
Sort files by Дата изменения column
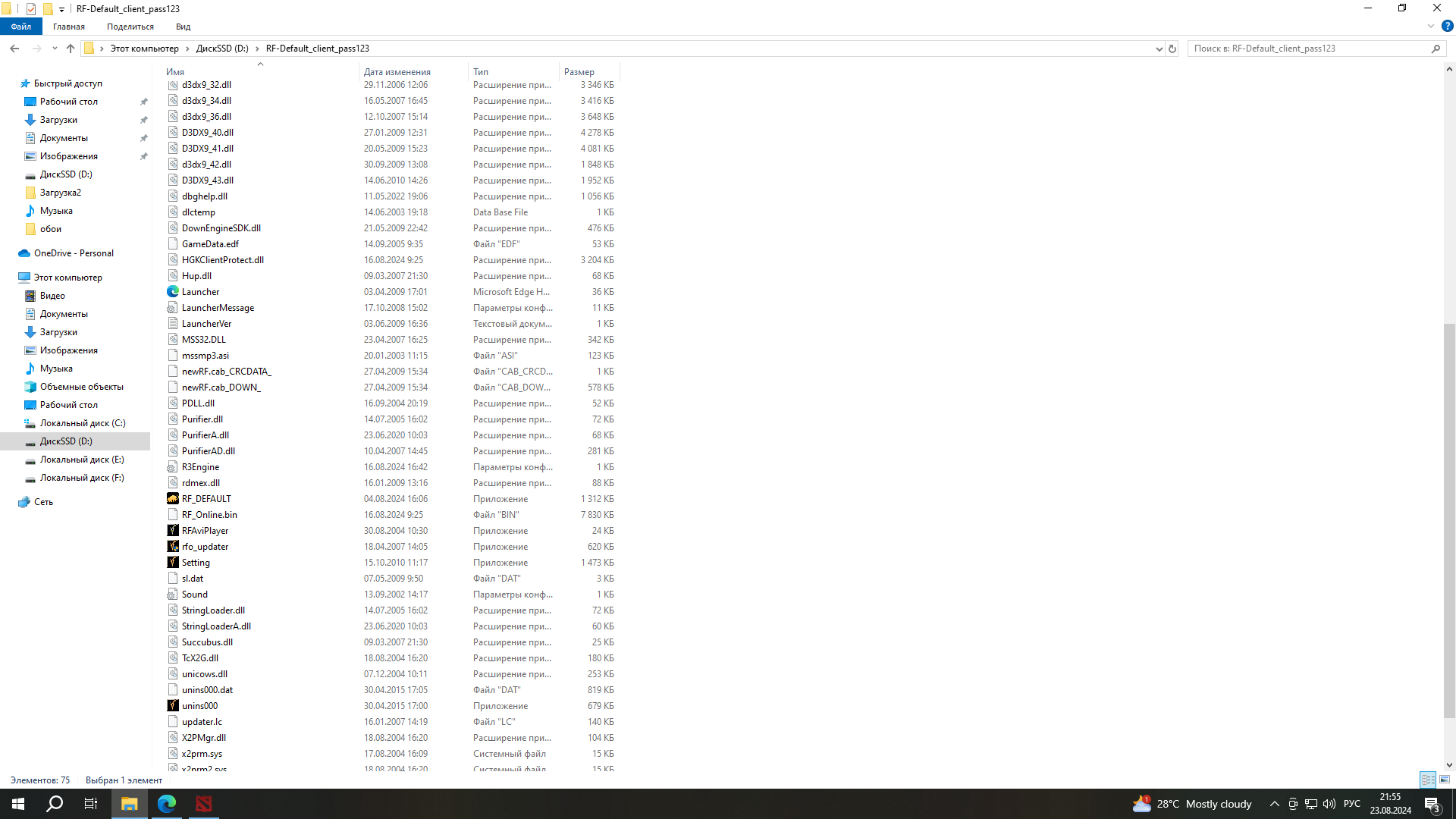pos(413,71)
